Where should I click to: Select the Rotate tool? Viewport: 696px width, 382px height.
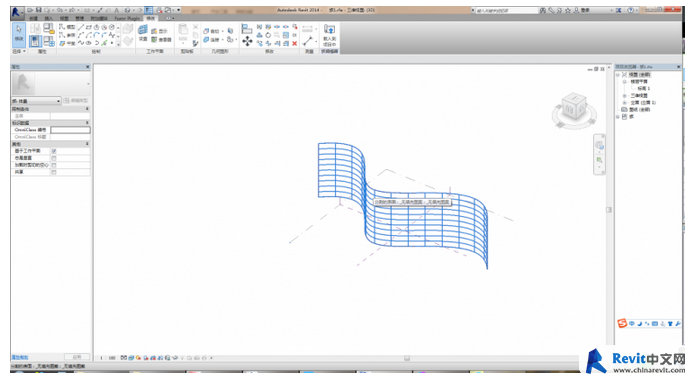coord(268,35)
